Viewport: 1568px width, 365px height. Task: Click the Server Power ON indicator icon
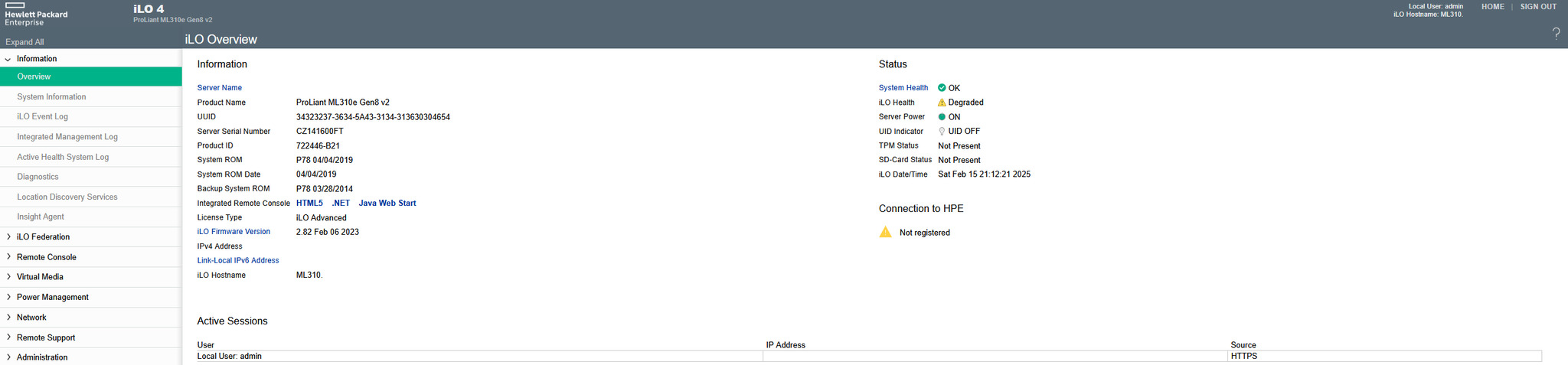pyautogui.click(x=942, y=117)
